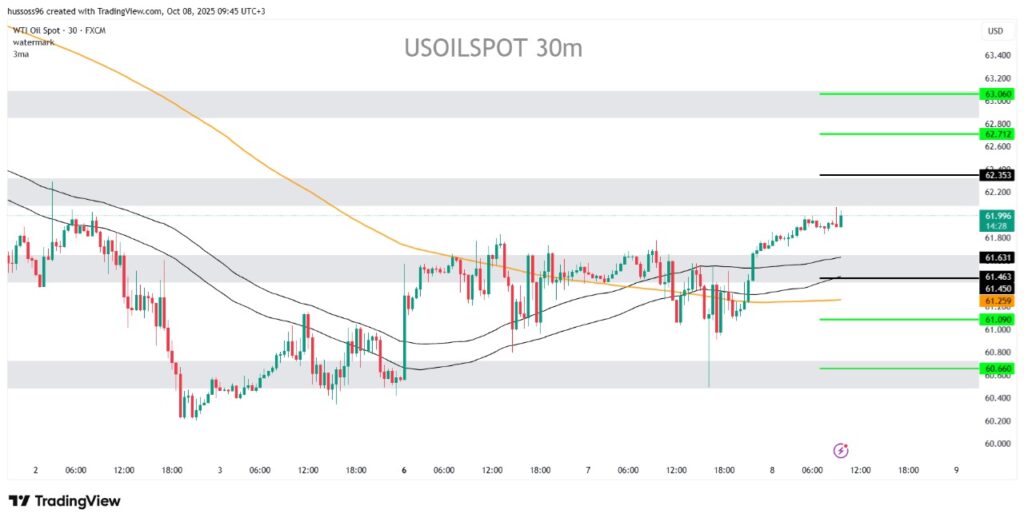Select the green 61.090 price label

tap(998, 319)
